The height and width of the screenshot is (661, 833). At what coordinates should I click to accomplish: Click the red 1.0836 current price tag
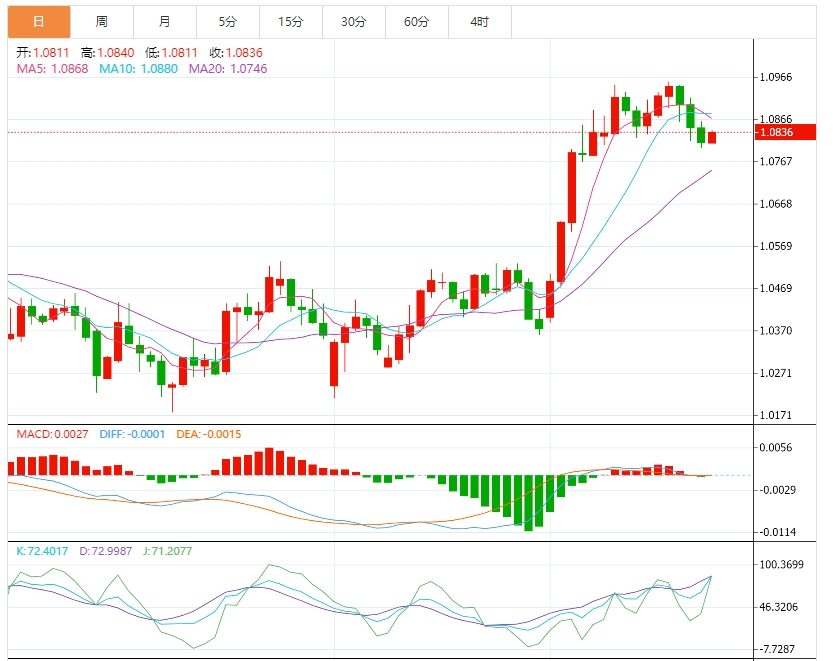point(776,132)
